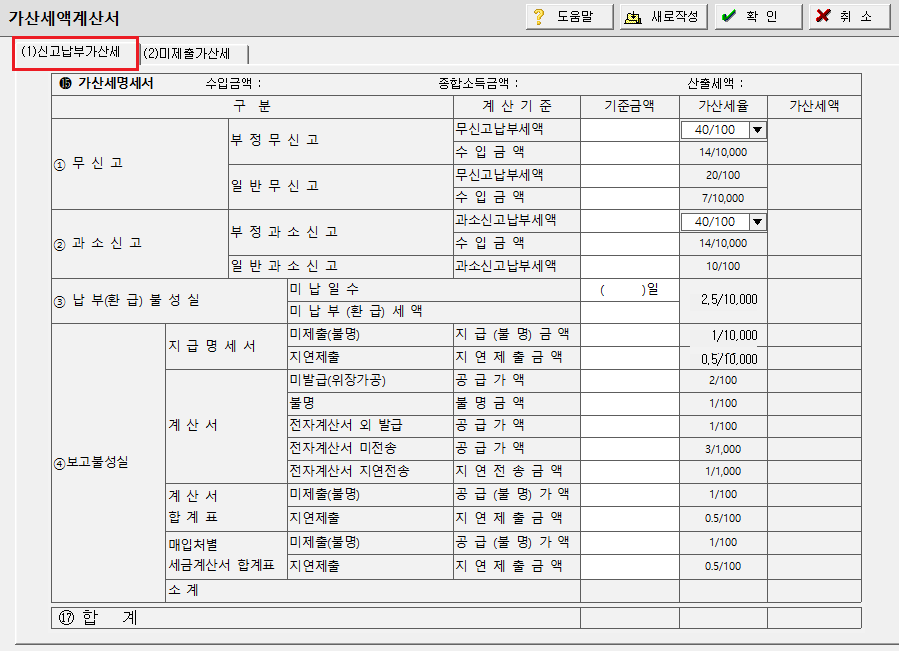The image size is (899, 651).
Task: Click the 새로작성 button
Action: [x=663, y=17]
